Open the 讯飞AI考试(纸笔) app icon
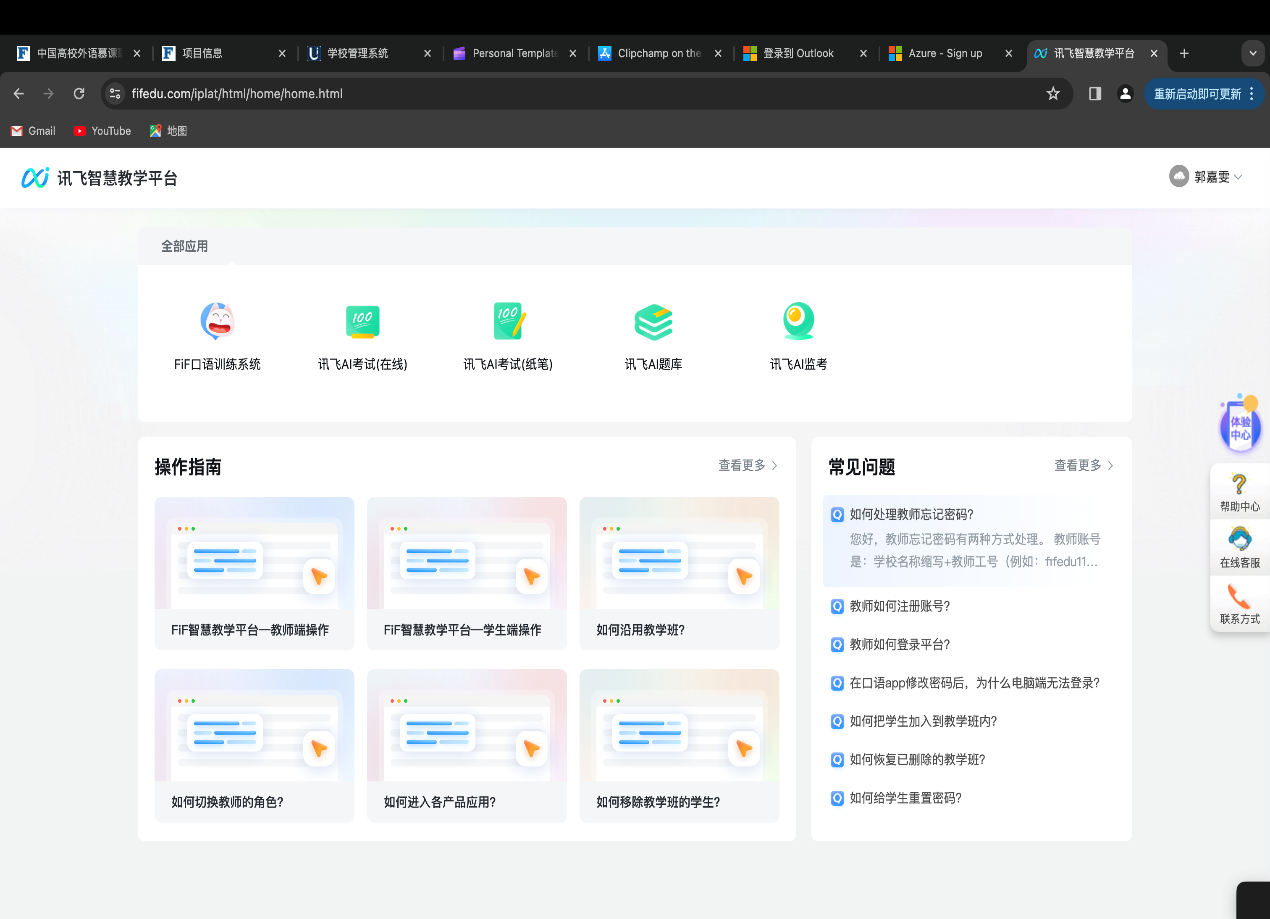The height and width of the screenshot is (919, 1270). click(x=508, y=322)
